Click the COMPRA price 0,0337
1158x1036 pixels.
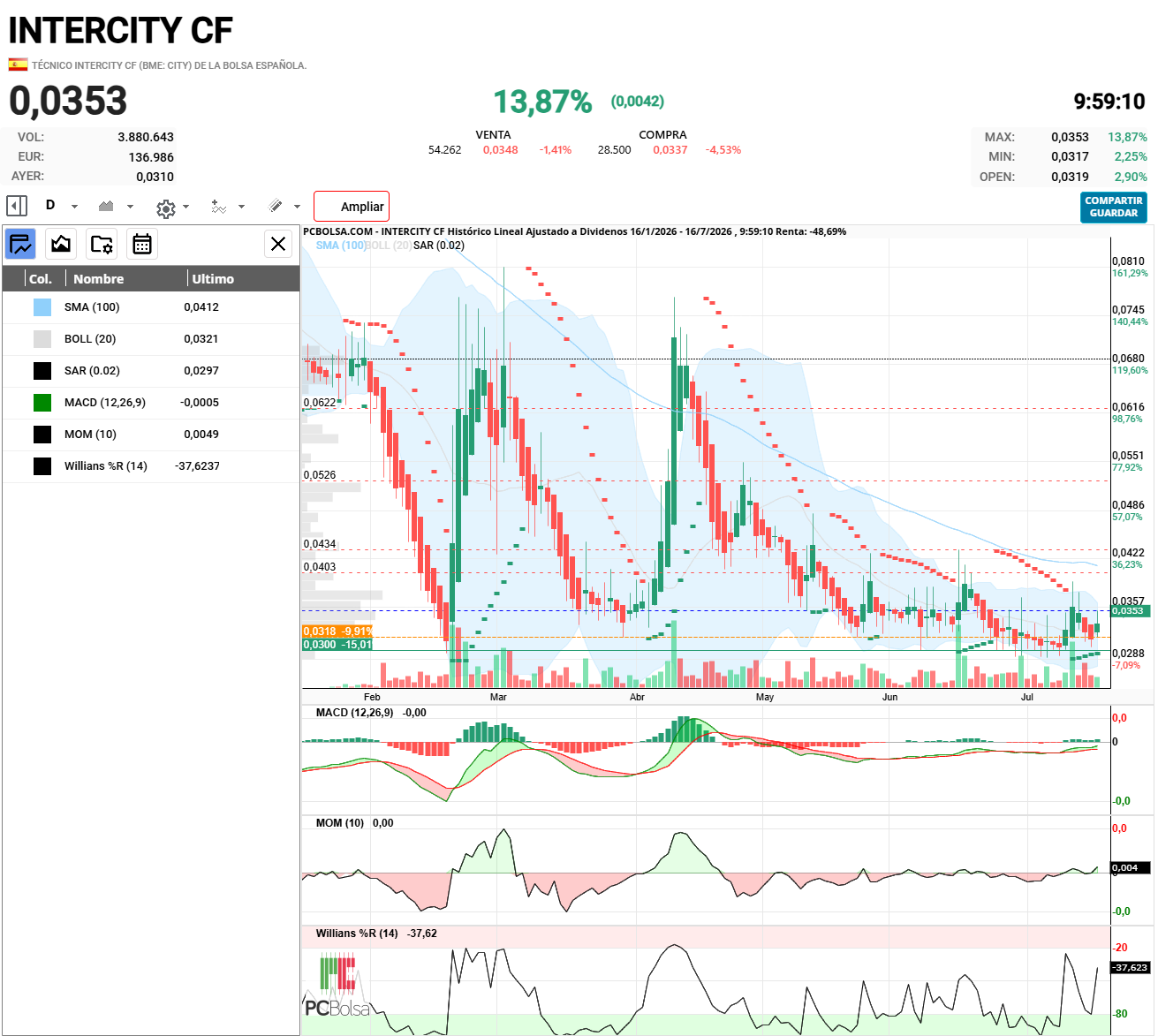[670, 150]
